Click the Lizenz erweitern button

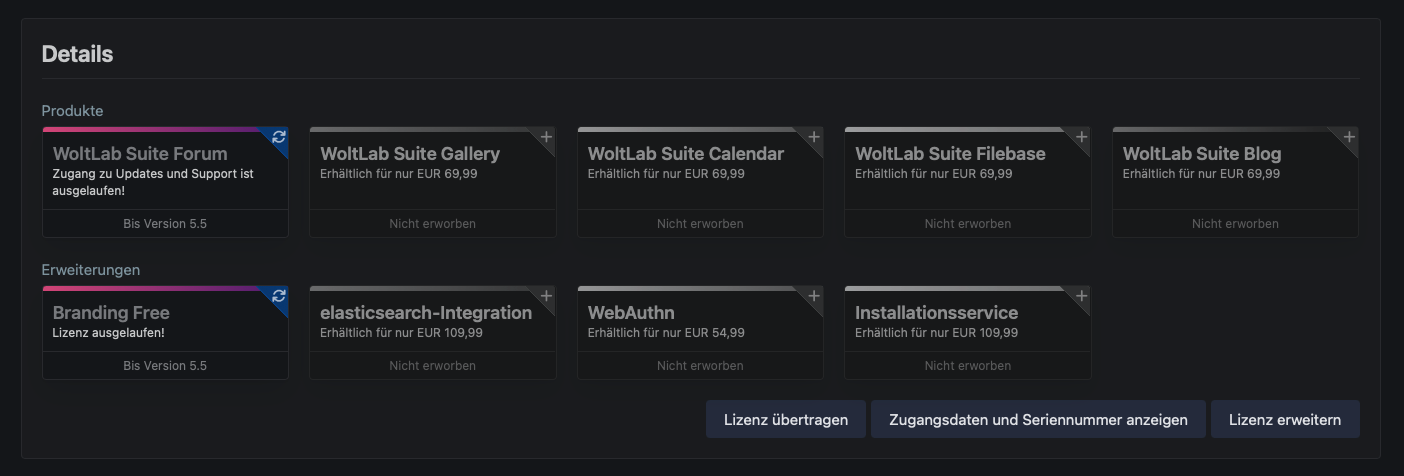click(x=1285, y=420)
